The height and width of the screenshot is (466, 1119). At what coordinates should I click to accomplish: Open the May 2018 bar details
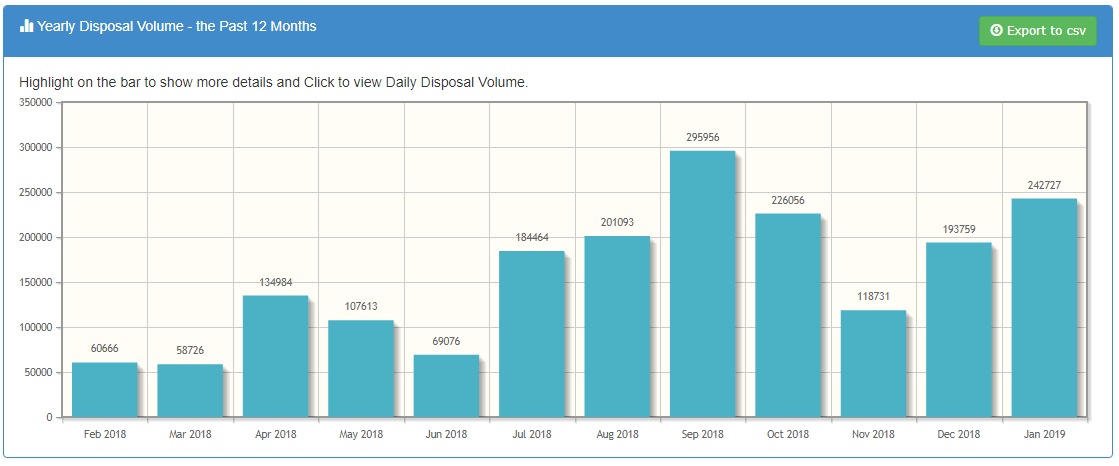click(361, 368)
